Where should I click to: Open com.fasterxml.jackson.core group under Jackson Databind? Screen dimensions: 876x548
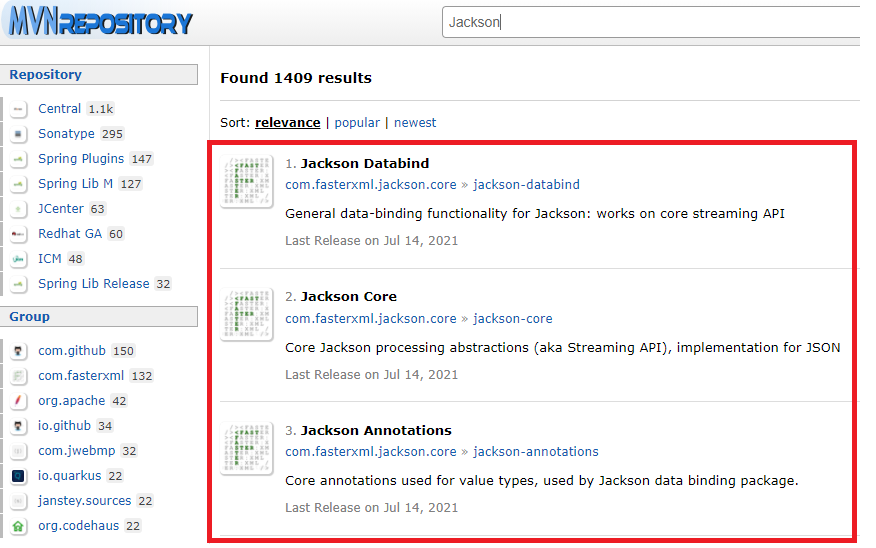point(371,185)
